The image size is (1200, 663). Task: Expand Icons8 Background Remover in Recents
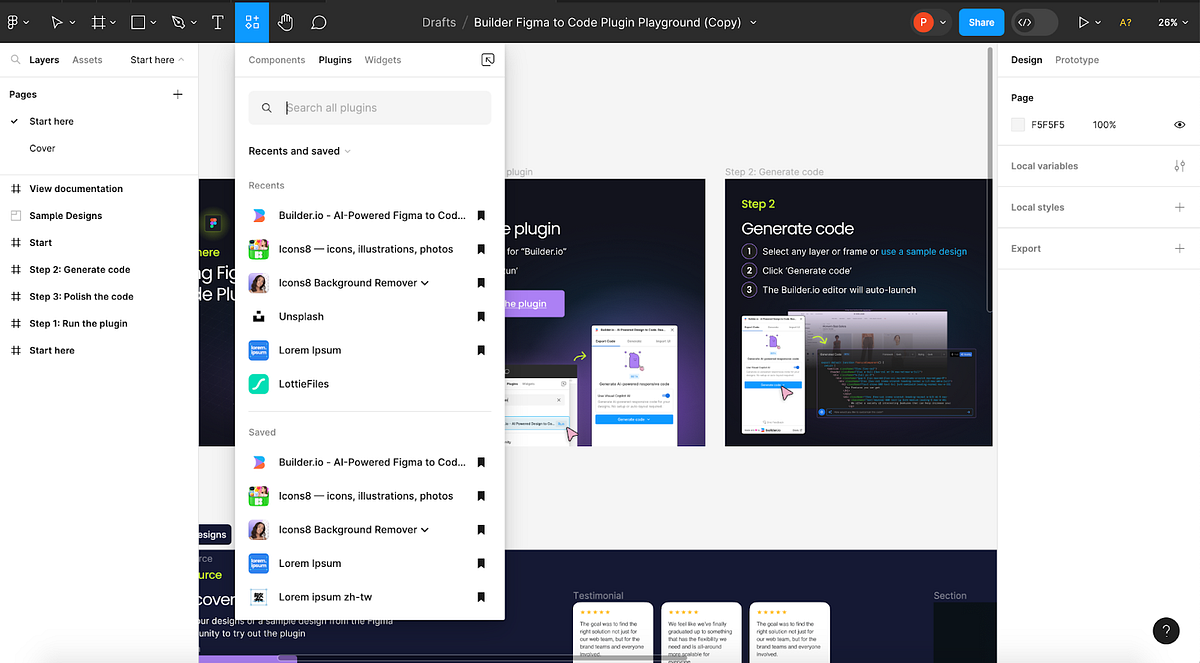(425, 283)
